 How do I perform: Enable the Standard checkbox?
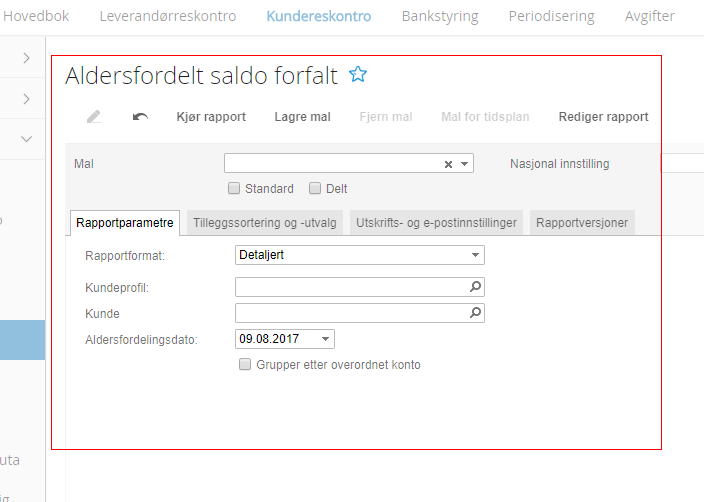234,188
